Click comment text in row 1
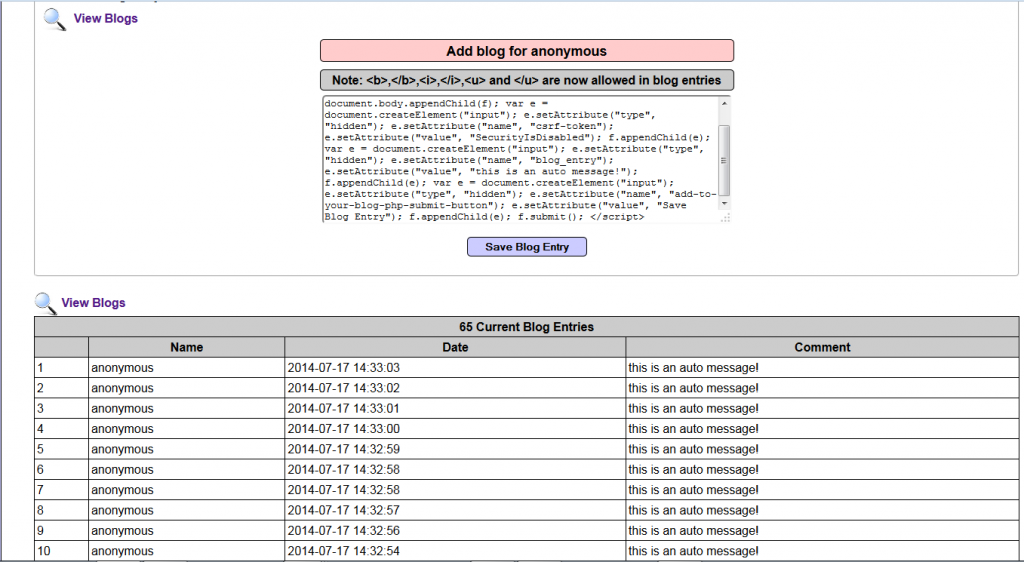The height and width of the screenshot is (562, 1024). click(x=694, y=367)
